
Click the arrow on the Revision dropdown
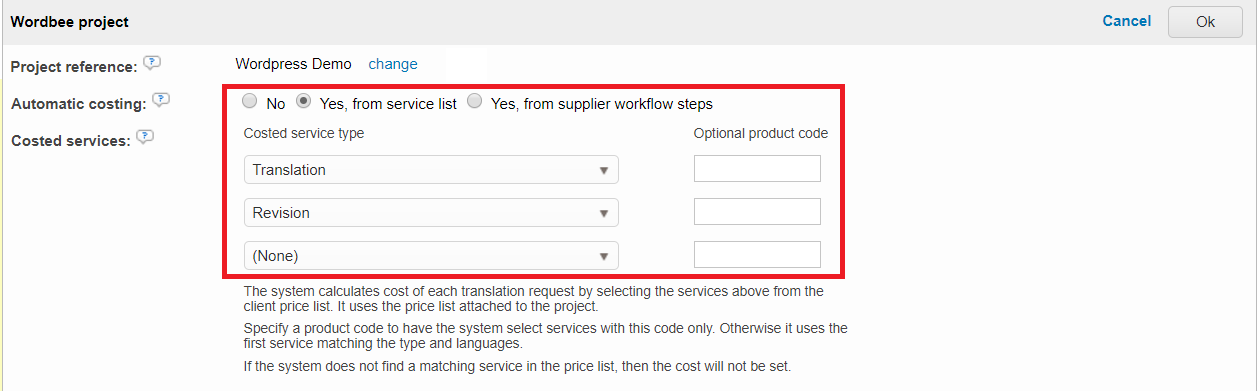tap(603, 214)
